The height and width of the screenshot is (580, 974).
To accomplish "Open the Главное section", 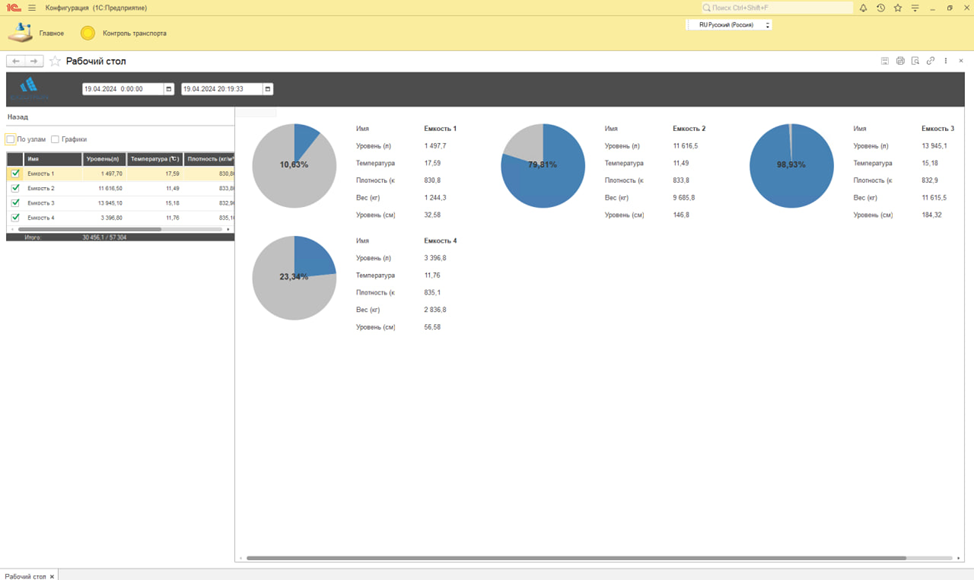I will pyautogui.click(x=52, y=34).
